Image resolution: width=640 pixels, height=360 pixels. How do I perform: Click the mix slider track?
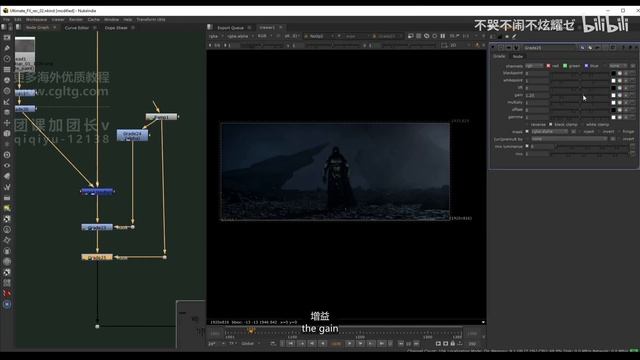[590, 154]
